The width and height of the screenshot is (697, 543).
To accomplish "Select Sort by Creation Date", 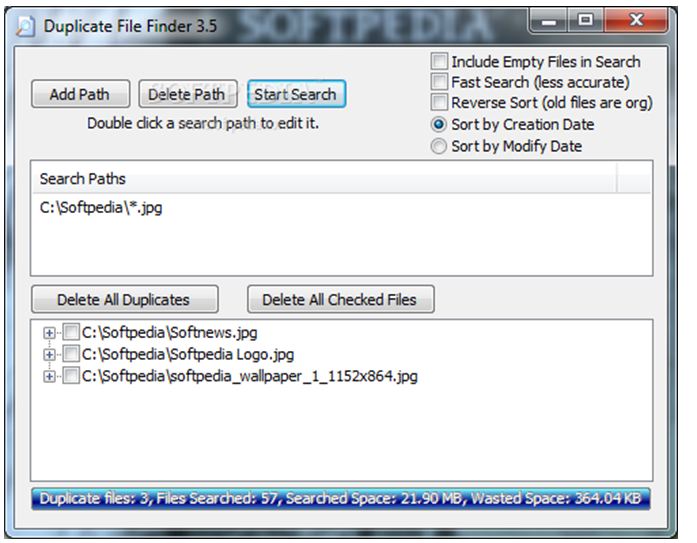I will 439,125.
